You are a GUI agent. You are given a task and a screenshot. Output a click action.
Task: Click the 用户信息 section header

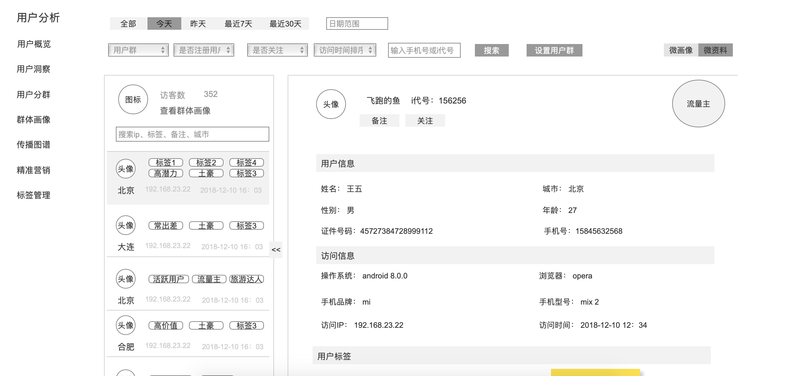[515, 163]
